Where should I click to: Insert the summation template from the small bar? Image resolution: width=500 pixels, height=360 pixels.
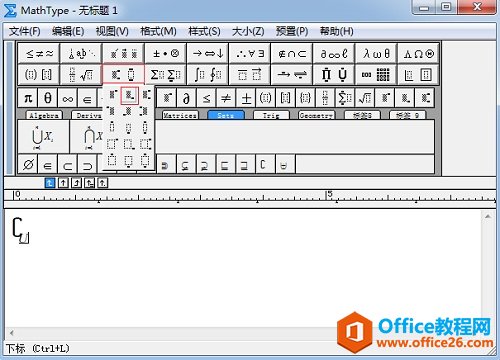point(345,98)
